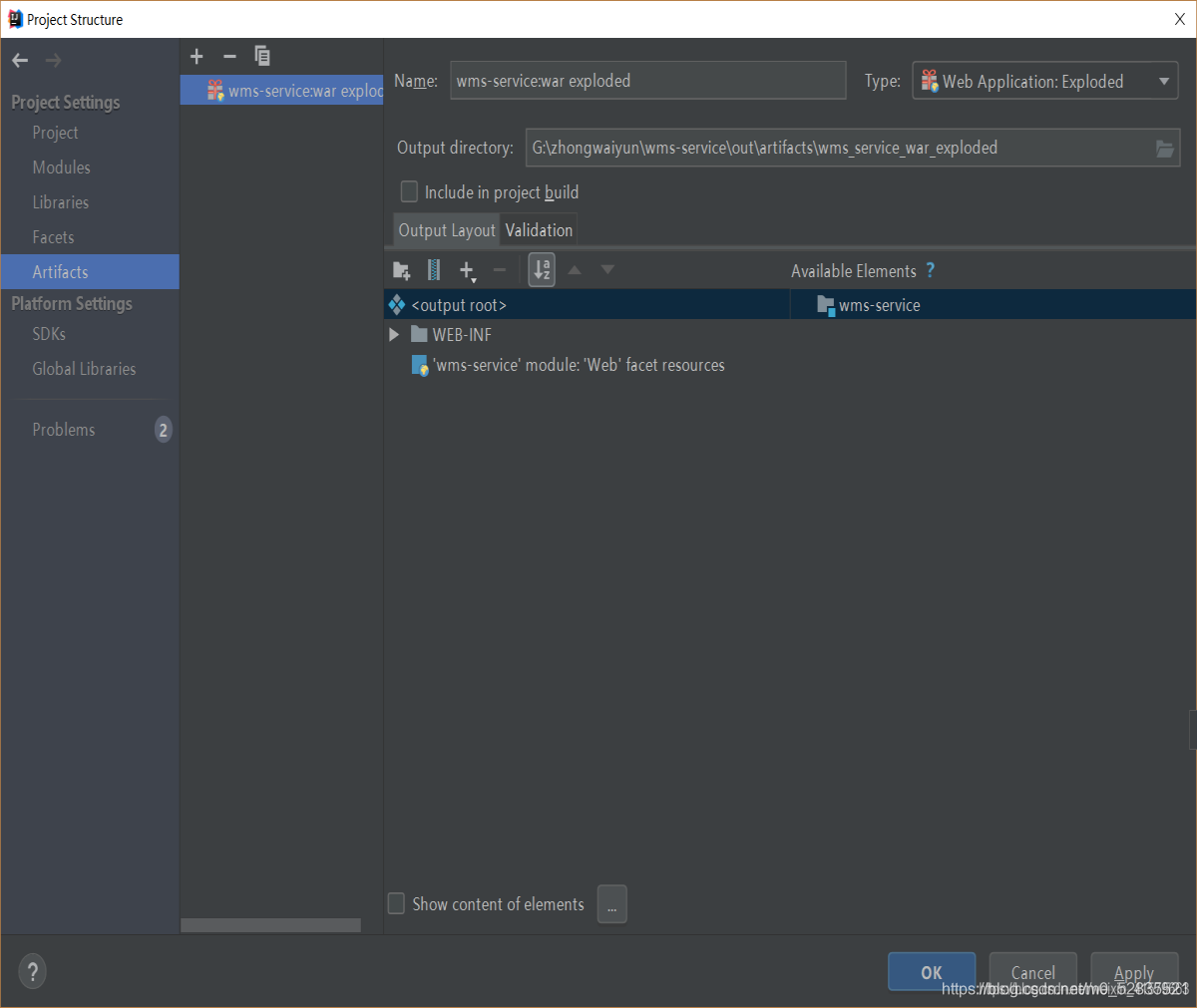Click the Cancel button
The image size is (1197, 1008).
pos(1032,972)
